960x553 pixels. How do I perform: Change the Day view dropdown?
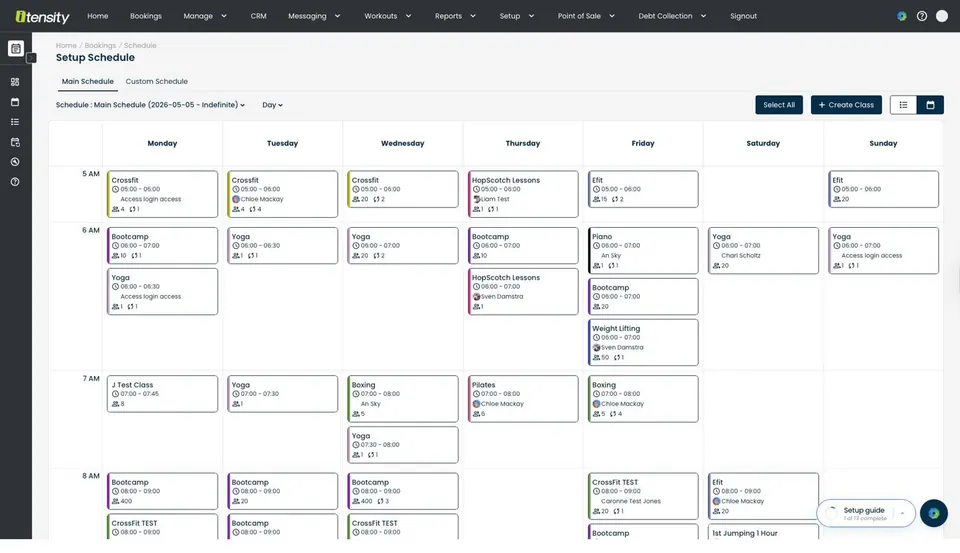click(x=272, y=105)
